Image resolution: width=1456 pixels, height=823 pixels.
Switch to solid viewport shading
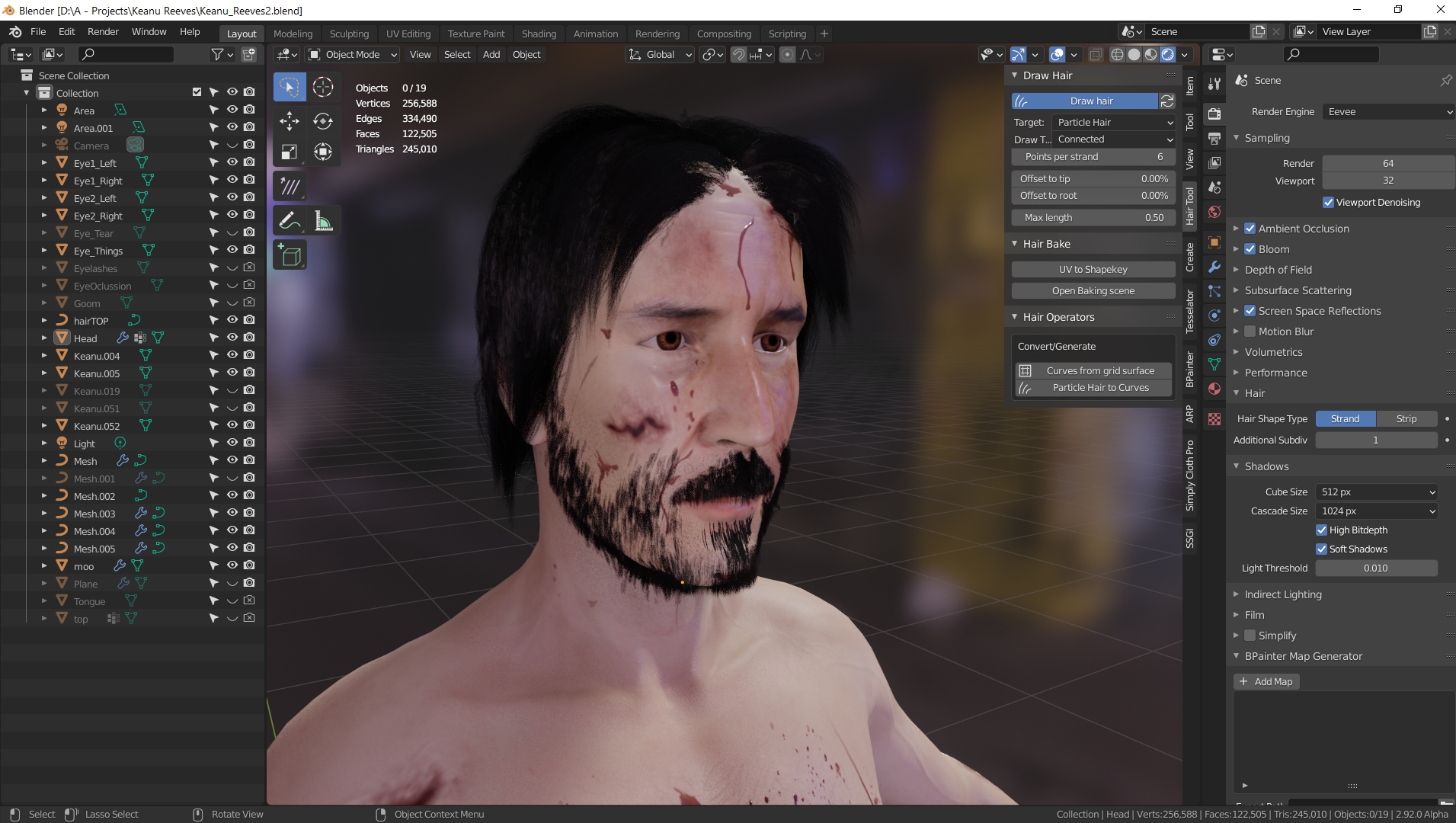coord(1134,54)
